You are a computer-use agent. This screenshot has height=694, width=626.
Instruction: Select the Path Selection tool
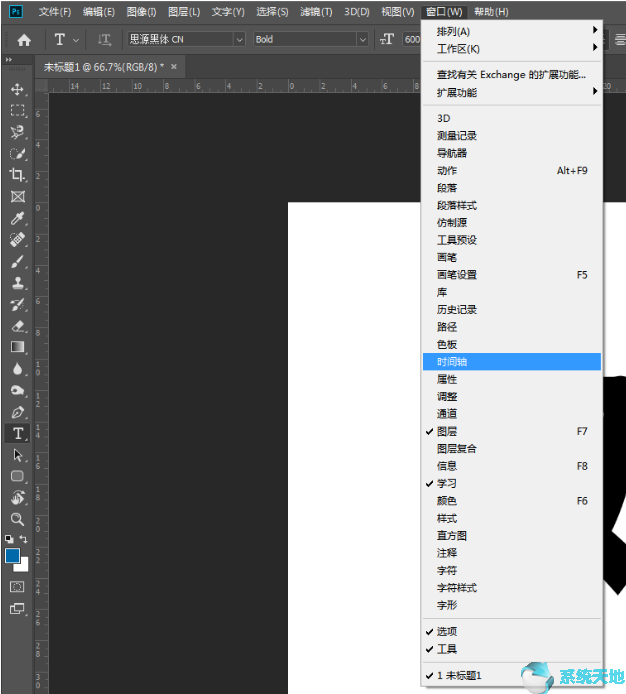point(17,455)
